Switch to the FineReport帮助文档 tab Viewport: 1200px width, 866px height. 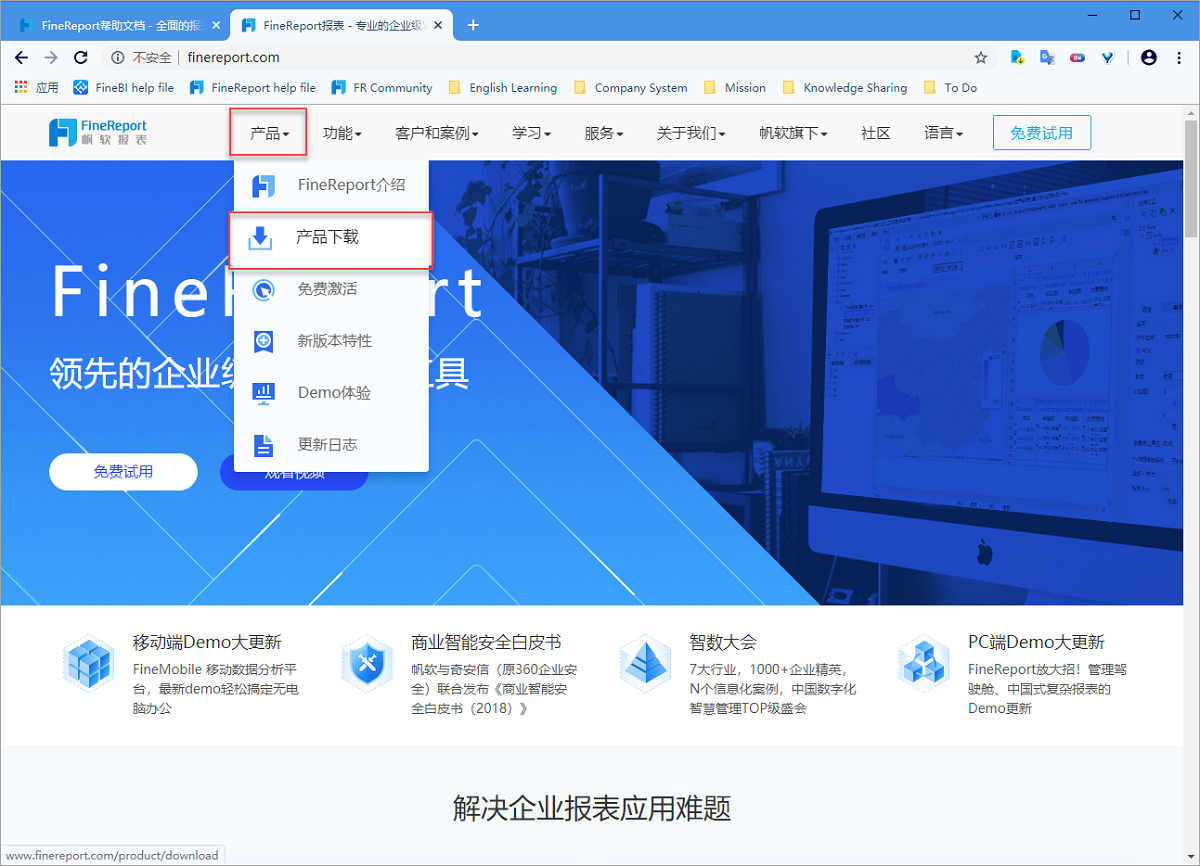point(116,25)
